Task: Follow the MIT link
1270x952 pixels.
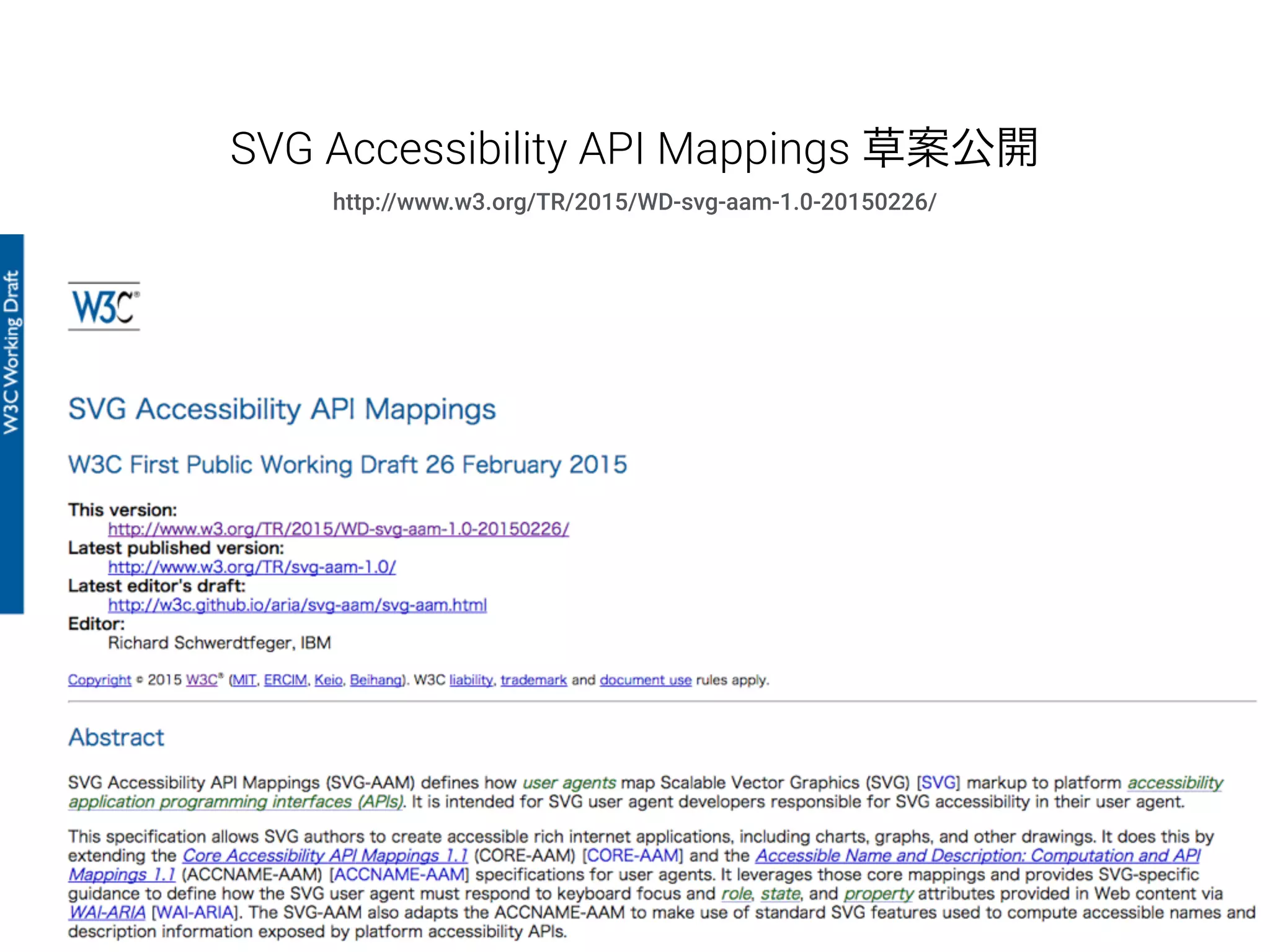Action: coord(244,680)
